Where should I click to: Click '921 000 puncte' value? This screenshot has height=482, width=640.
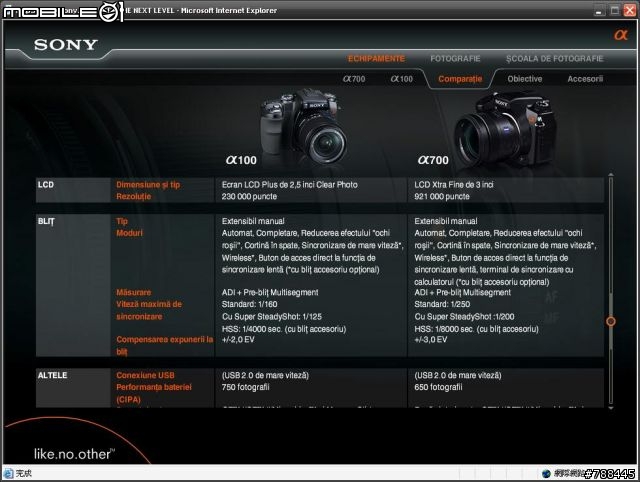pos(442,197)
